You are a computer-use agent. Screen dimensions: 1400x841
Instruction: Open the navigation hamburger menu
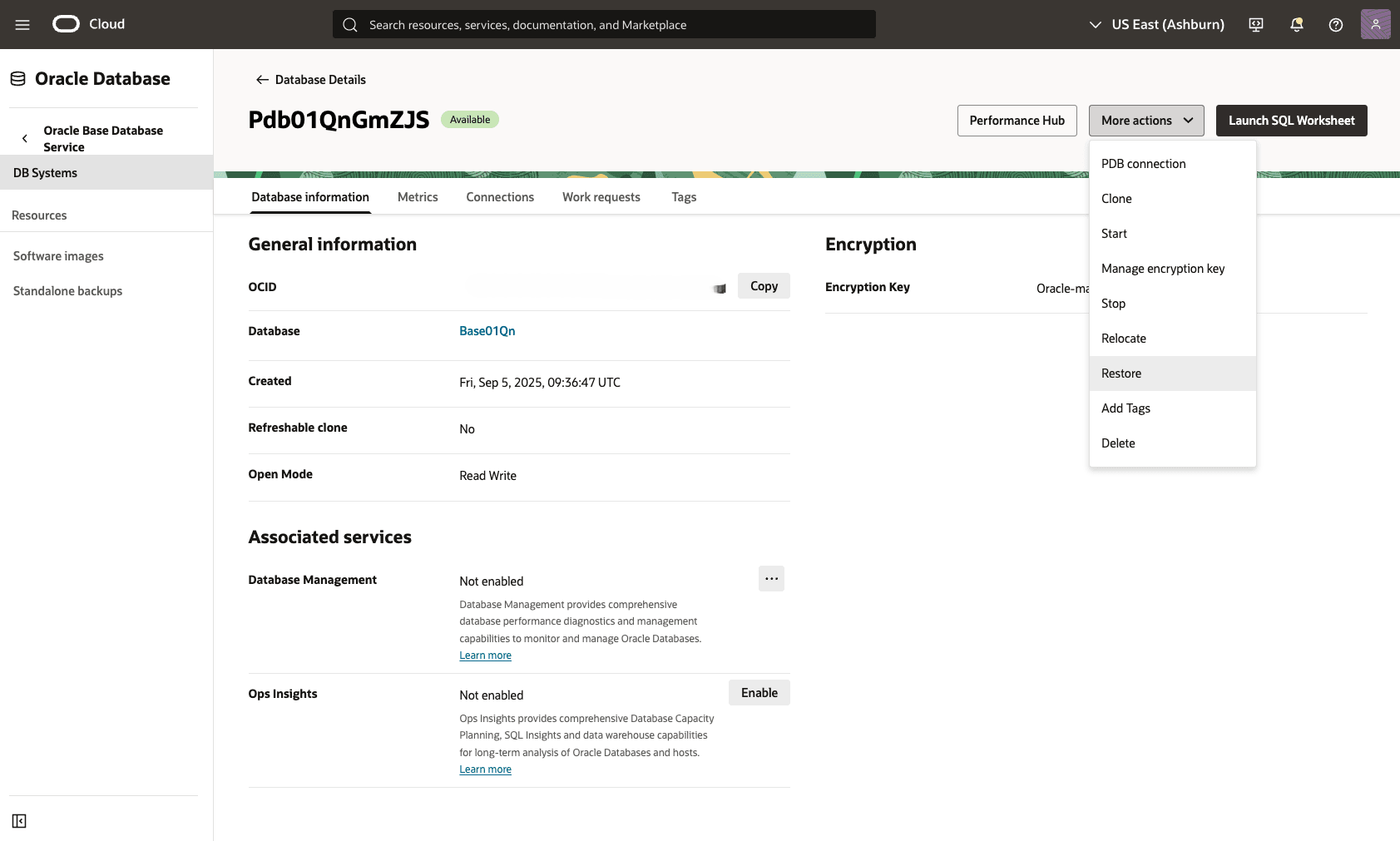click(x=22, y=24)
